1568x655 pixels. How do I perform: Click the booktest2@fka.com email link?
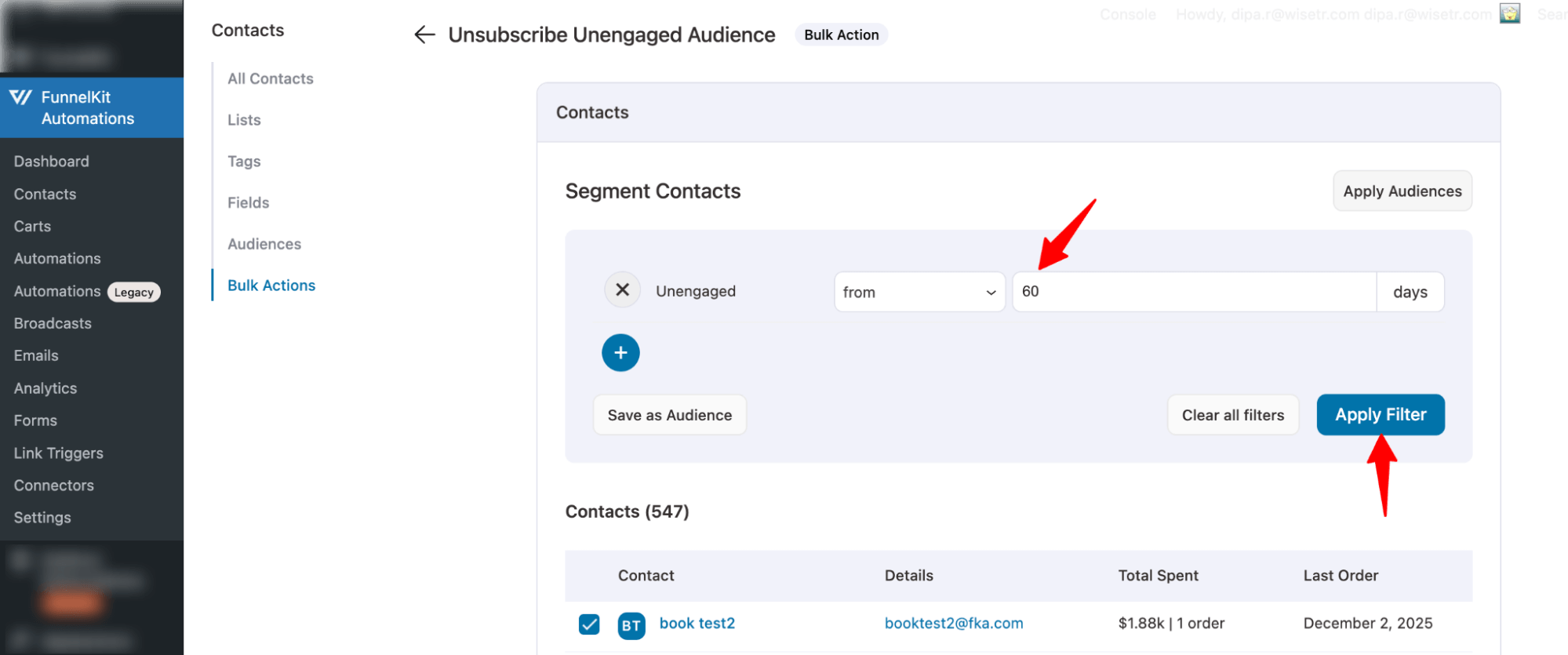click(x=954, y=623)
